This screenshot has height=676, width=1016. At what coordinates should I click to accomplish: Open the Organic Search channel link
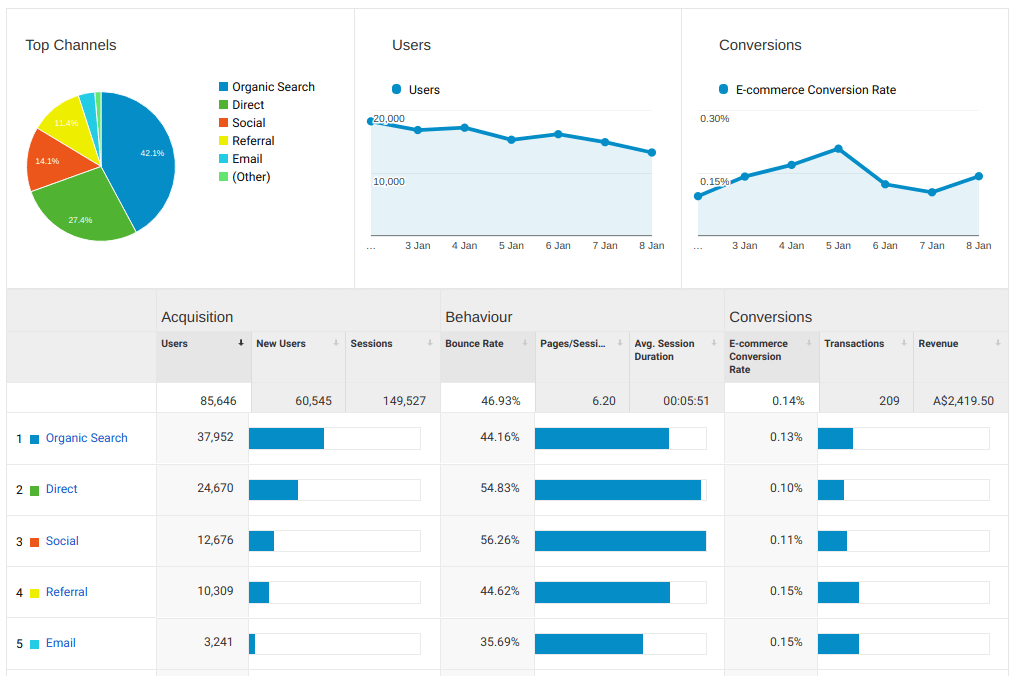(x=86, y=438)
